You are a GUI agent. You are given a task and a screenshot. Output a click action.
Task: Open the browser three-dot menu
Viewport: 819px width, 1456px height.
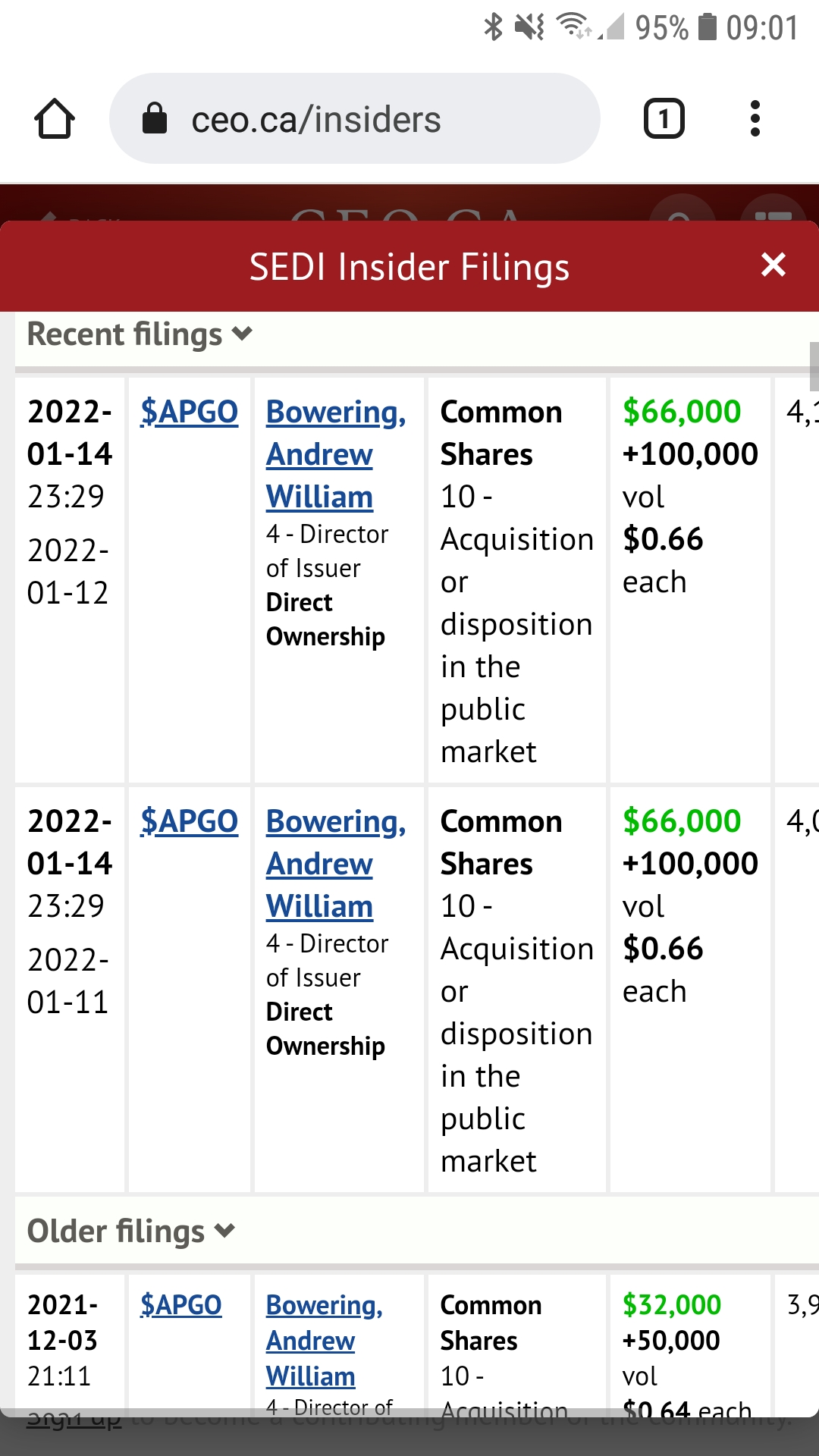[x=755, y=119]
